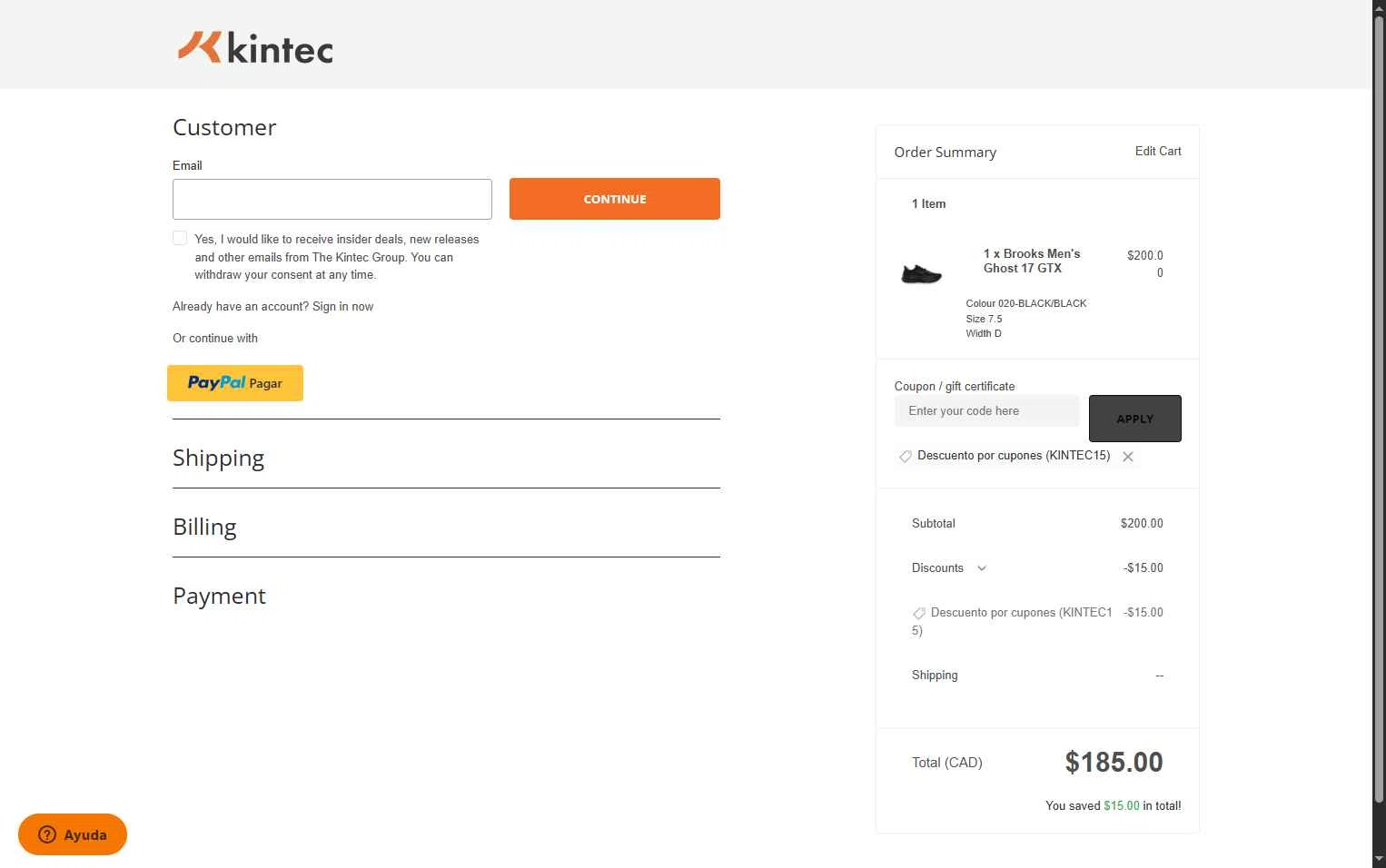Click the Brooks Ghost 17 shoe thumbnail
The height and width of the screenshot is (868, 1386).
point(921,272)
